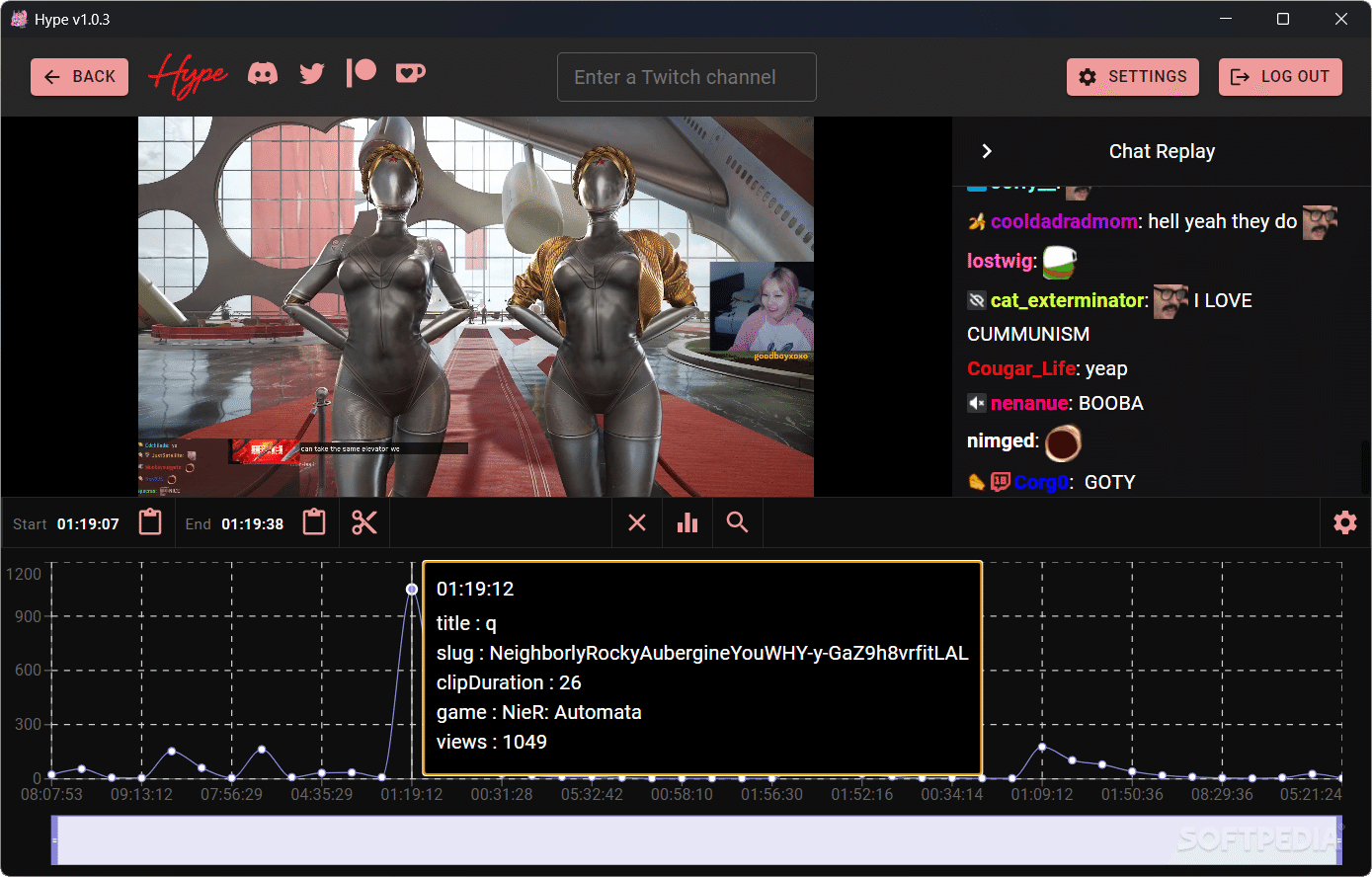Click username cat_exterminator in chat

tap(1069, 300)
